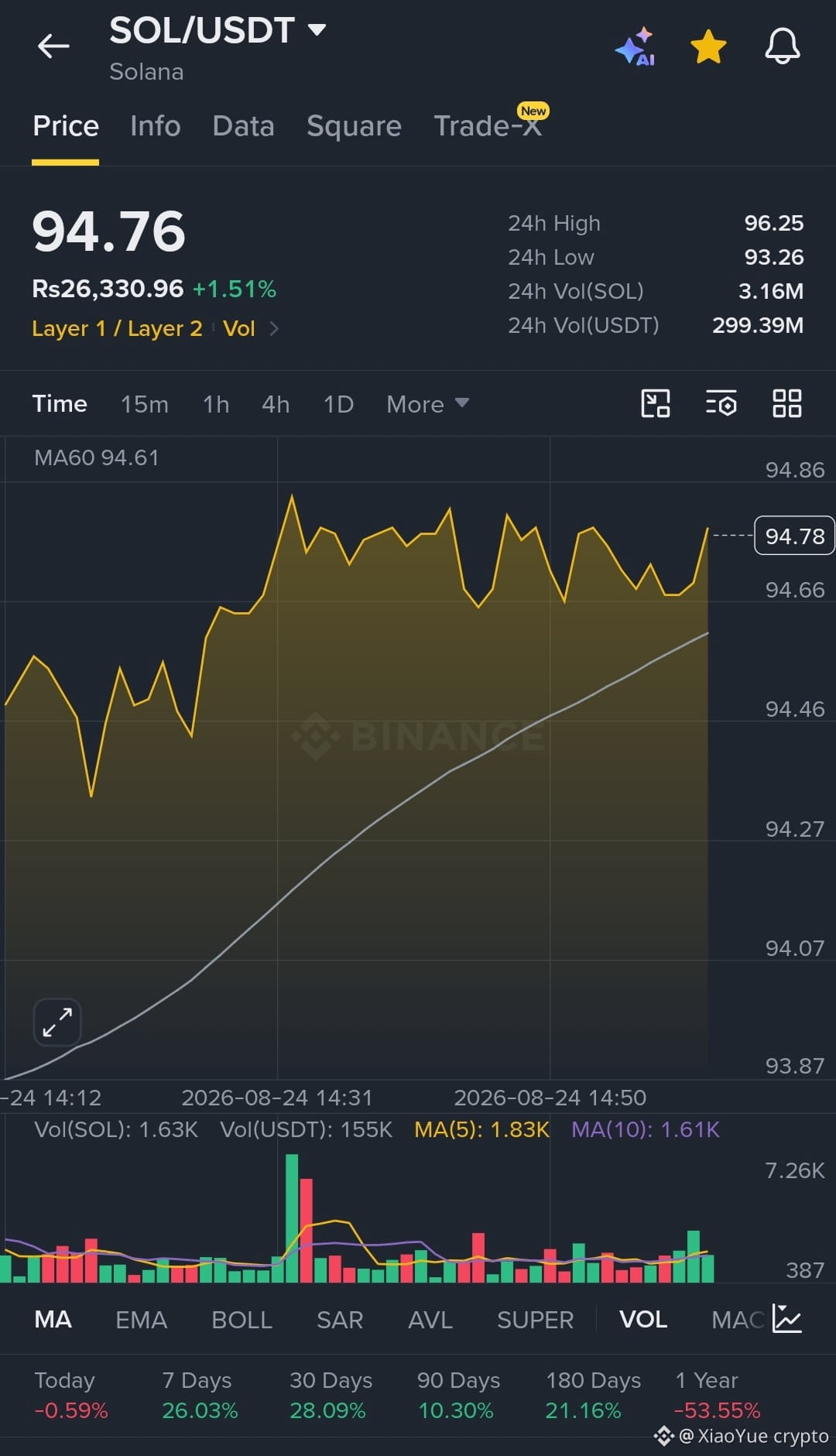This screenshot has height=1456, width=836.
Task: Switch to the Price tab
Action: (66, 126)
